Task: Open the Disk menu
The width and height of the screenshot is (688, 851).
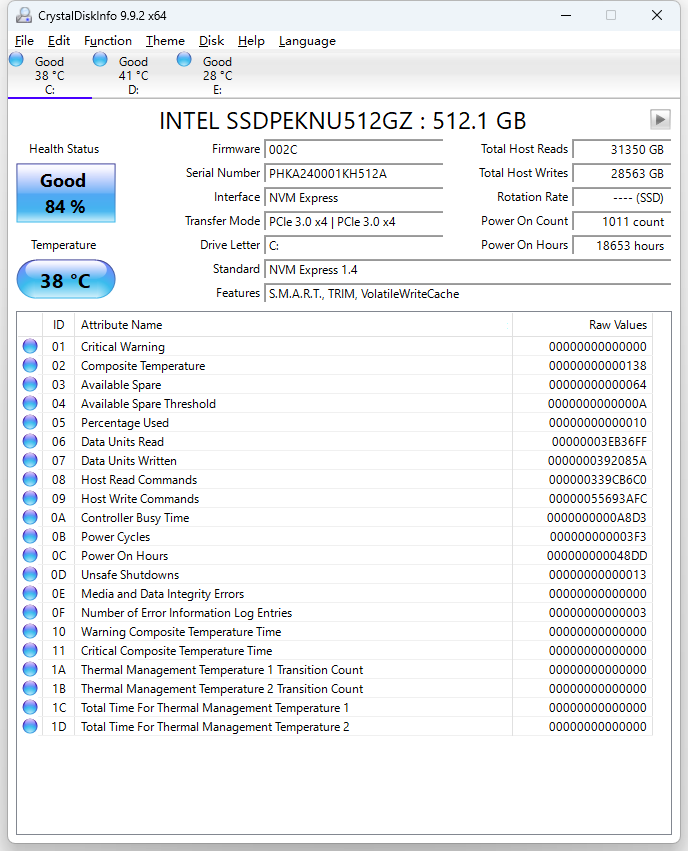Action: coord(211,41)
